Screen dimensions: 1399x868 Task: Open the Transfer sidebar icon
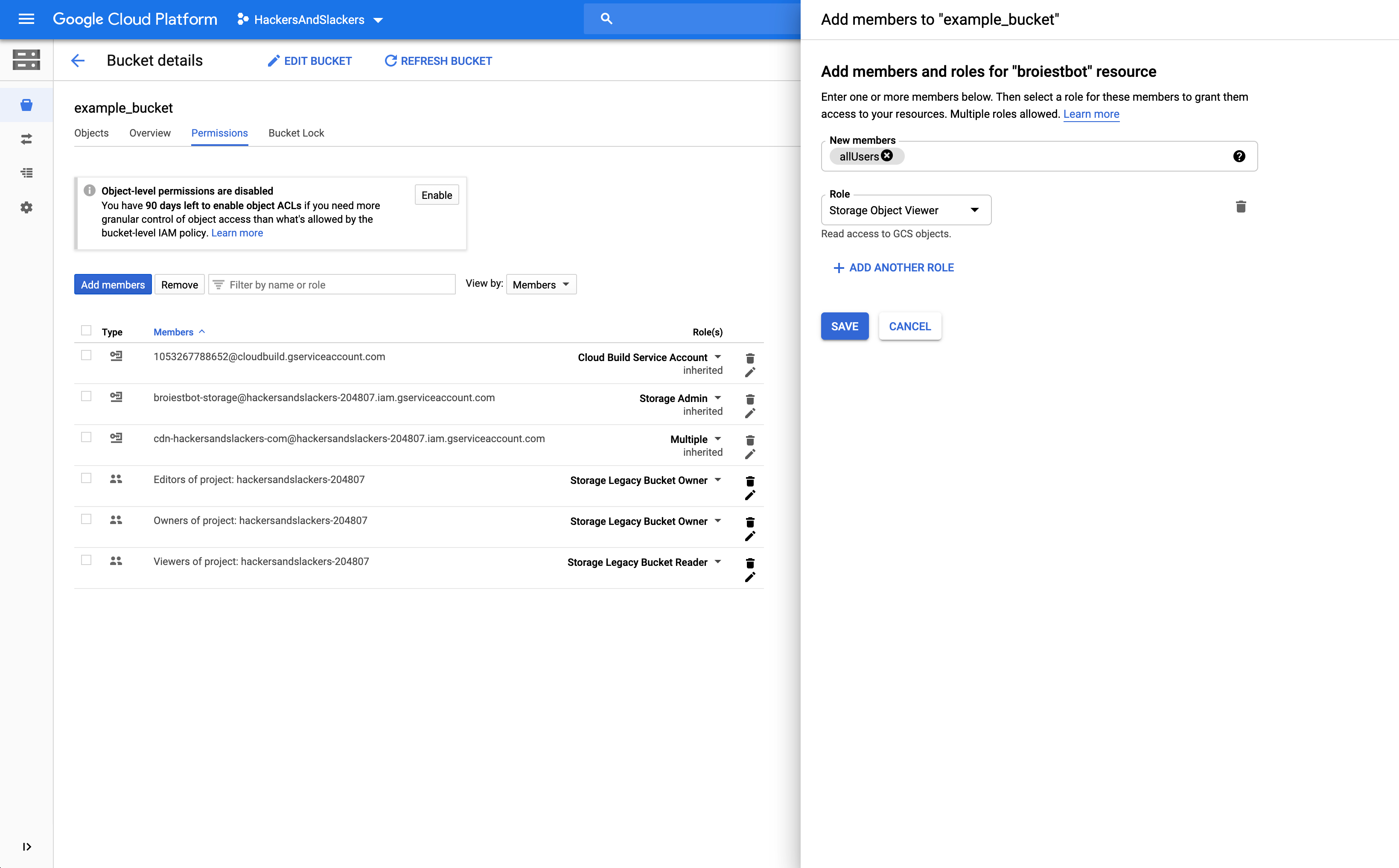point(26,139)
